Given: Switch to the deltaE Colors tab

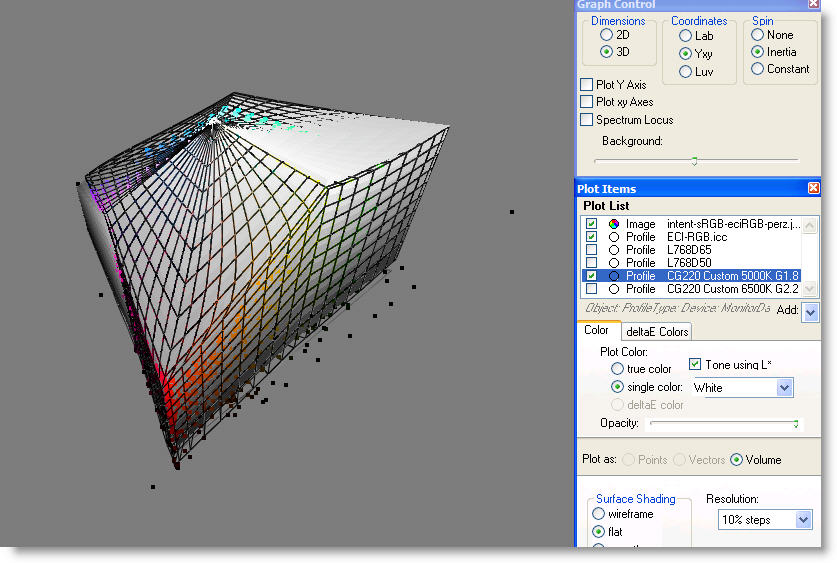Looking at the screenshot, I should tap(656, 332).
